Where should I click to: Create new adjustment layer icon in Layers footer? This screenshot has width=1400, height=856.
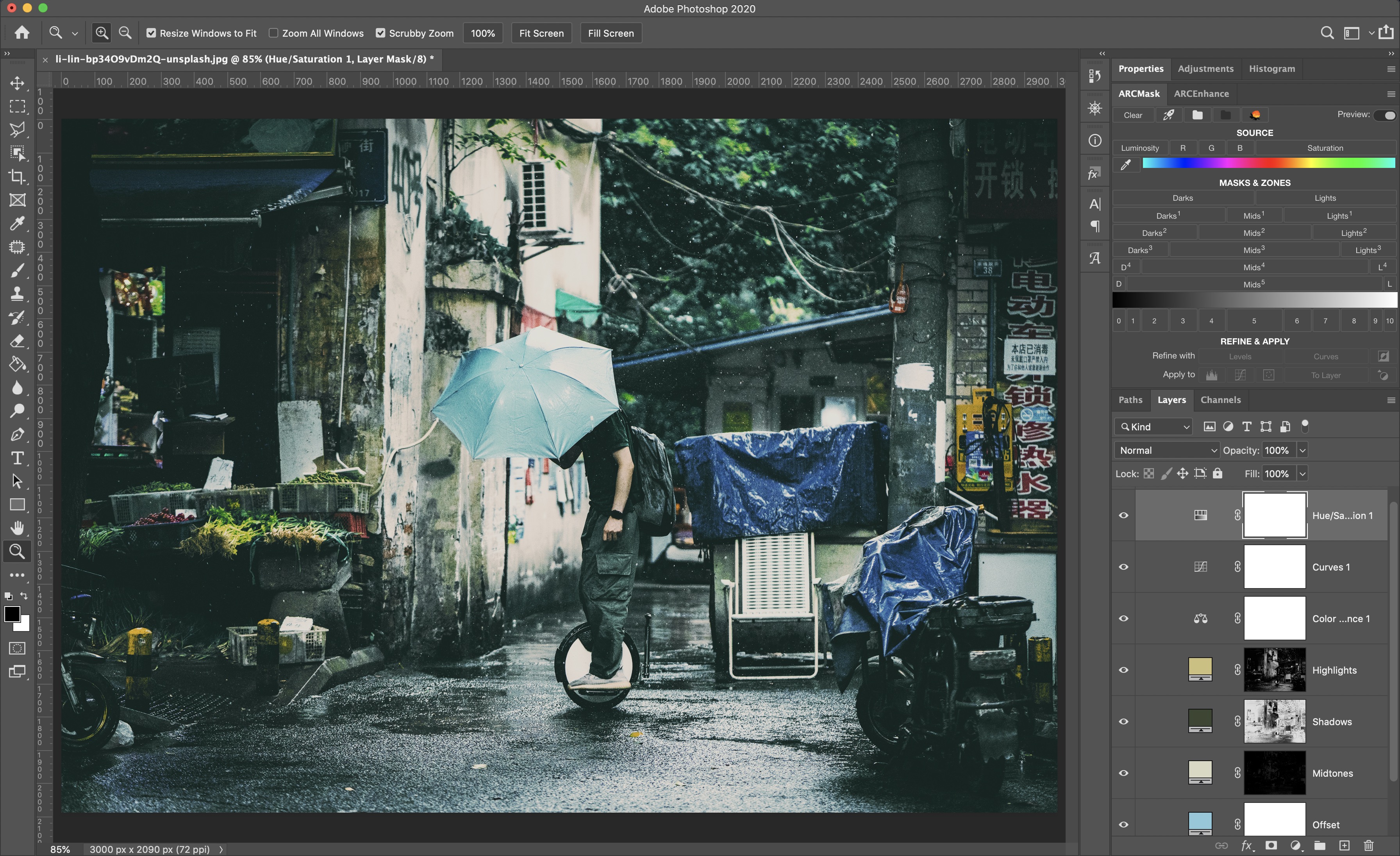point(1295,845)
